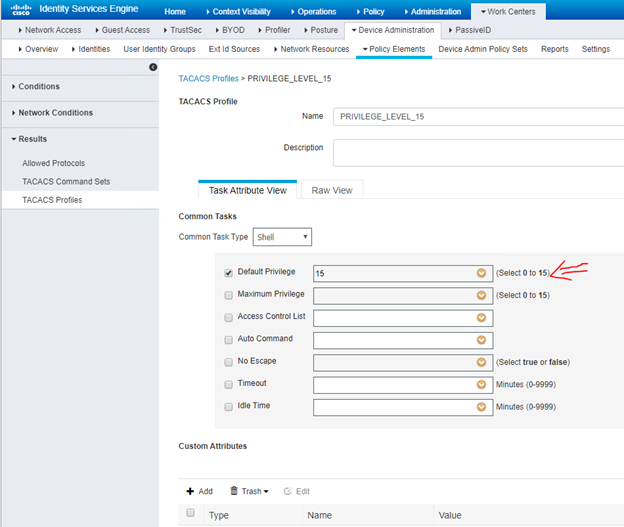
Task: Click TACACS Profiles breadcrumb link
Action: pyautogui.click(x=208, y=78)
